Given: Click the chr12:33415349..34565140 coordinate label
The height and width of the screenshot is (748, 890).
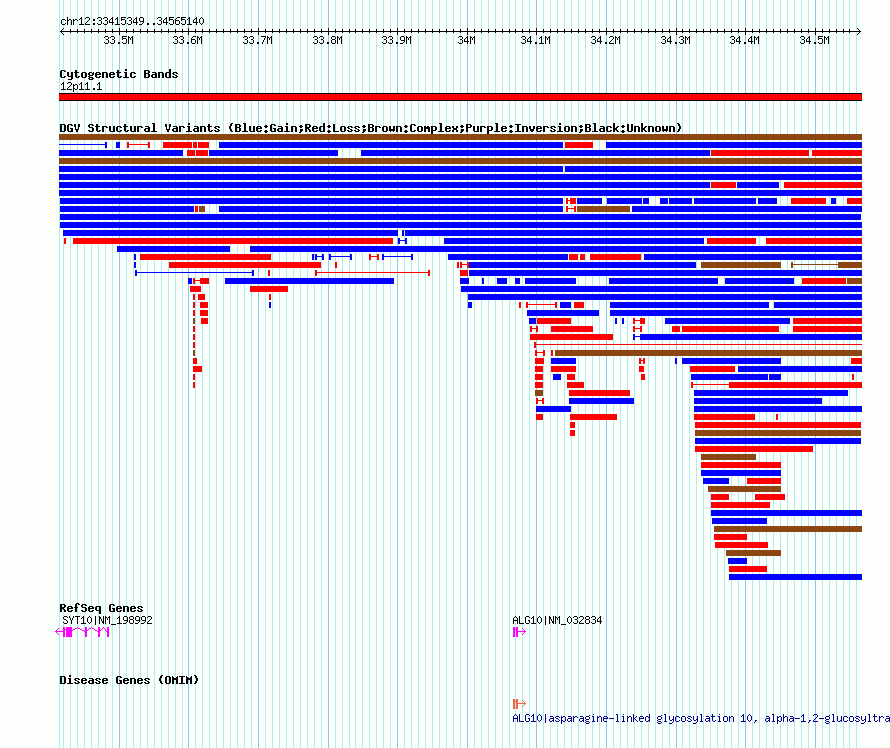Looking at the screenshot, I should tap(132, 21).
